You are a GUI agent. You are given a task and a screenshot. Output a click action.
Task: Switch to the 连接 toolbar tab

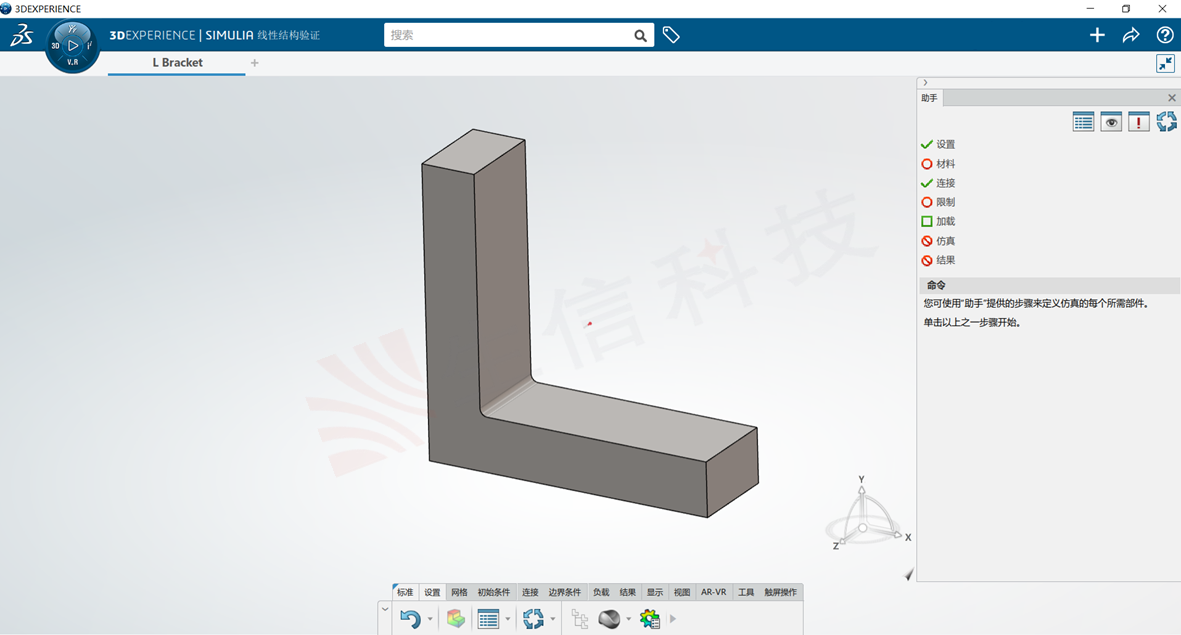pos(530,592)
